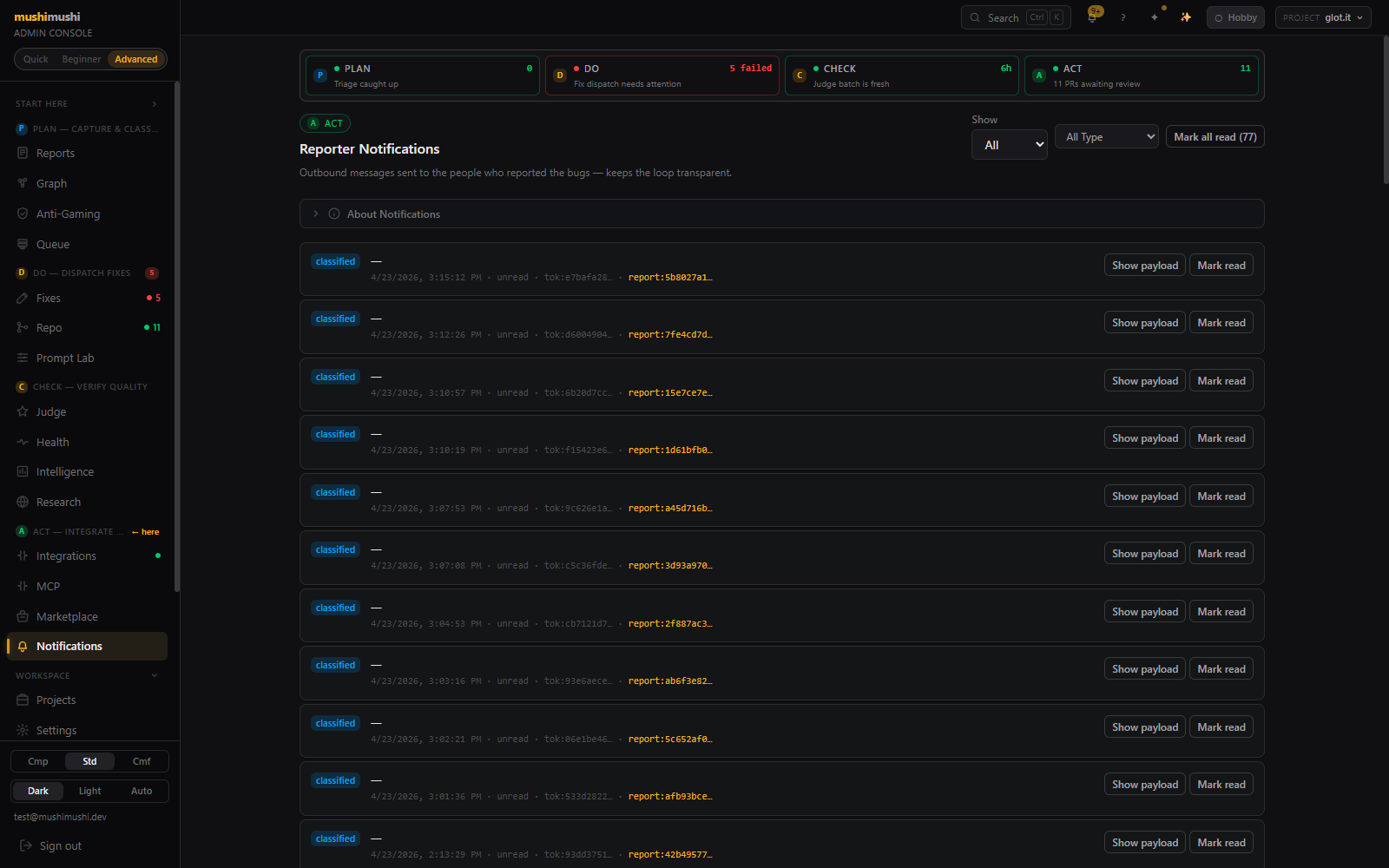Switch console mode to Advanced
1389x868 pixels.
(136, 59)
